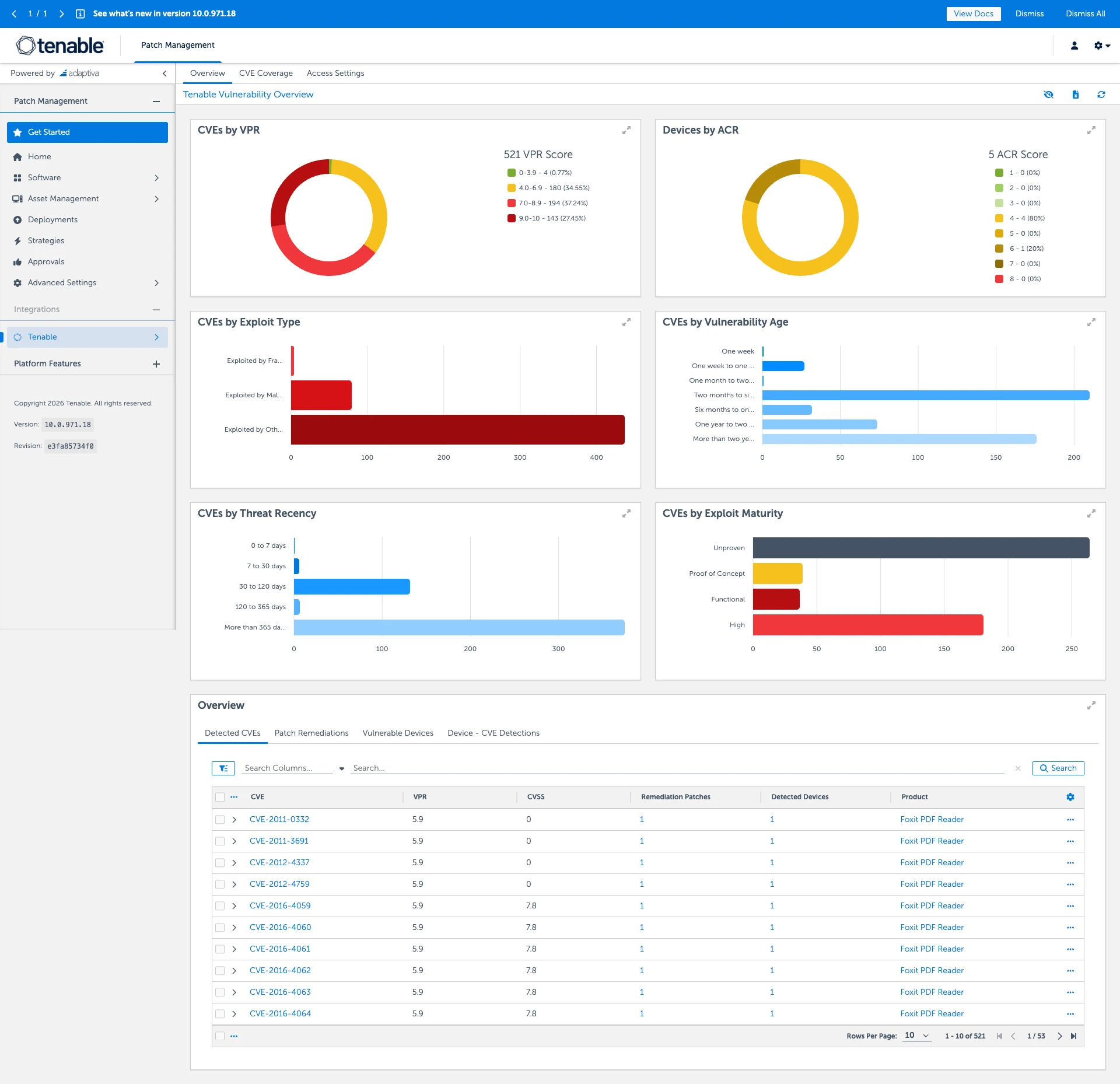Open Deployments in the sidebar
Screen dimensions: 1120x1084
pyautogui.click(x=87, y=220)
